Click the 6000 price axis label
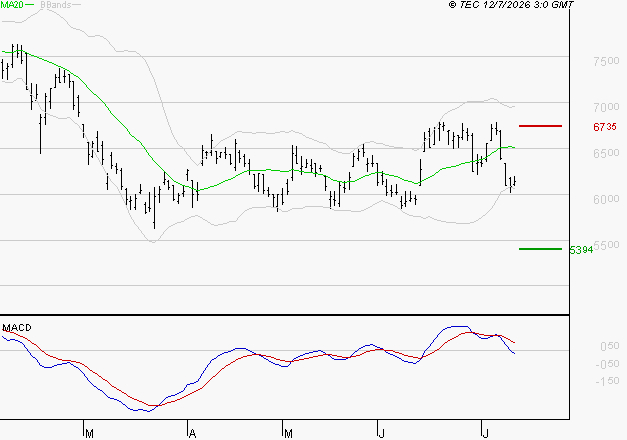The image size is (627, 440). click(x=606, y=199)
